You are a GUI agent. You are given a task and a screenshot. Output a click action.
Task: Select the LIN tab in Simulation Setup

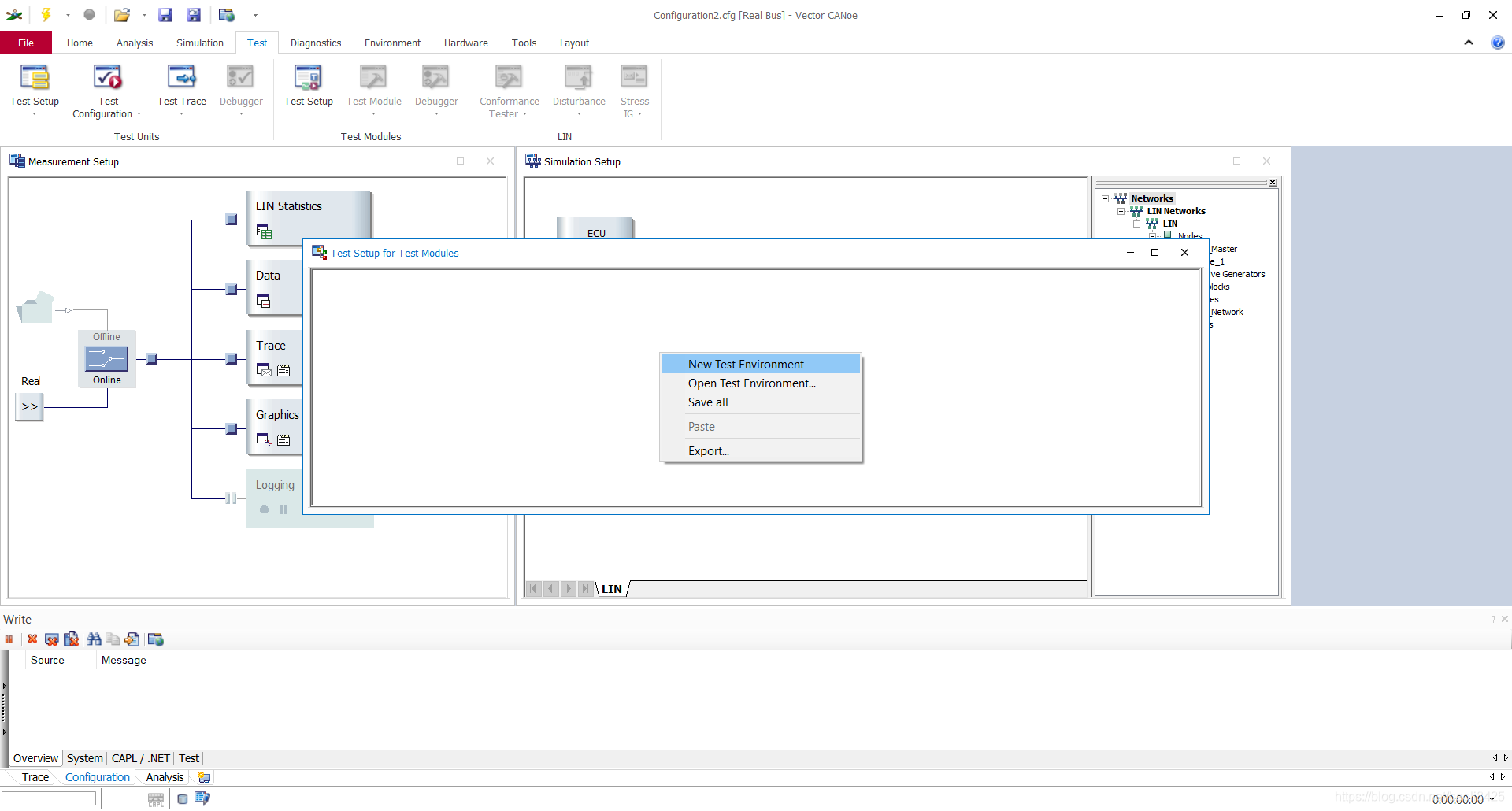pos(612,589)
